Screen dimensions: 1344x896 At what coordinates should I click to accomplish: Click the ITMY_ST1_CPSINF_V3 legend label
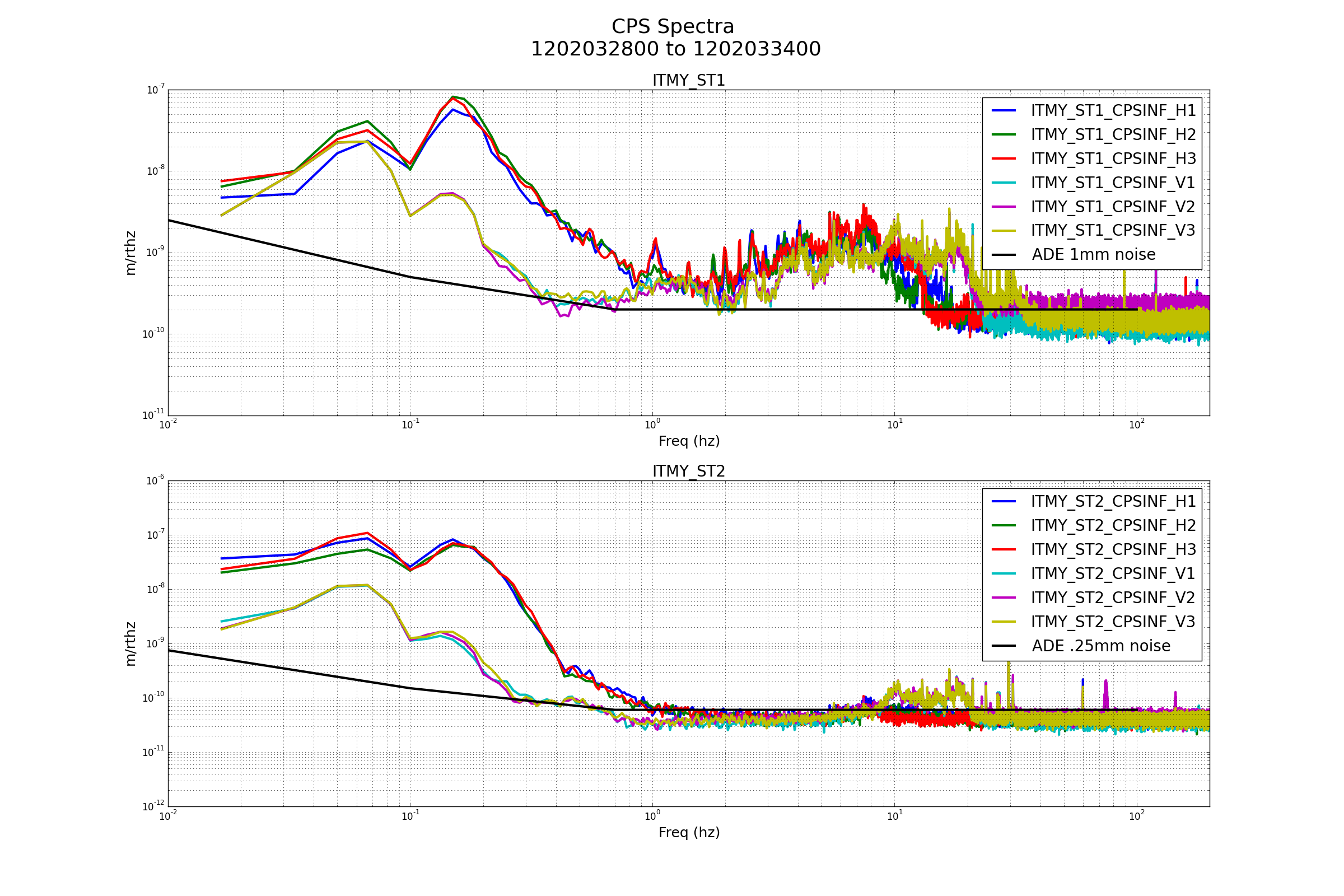pos(1113,231)
